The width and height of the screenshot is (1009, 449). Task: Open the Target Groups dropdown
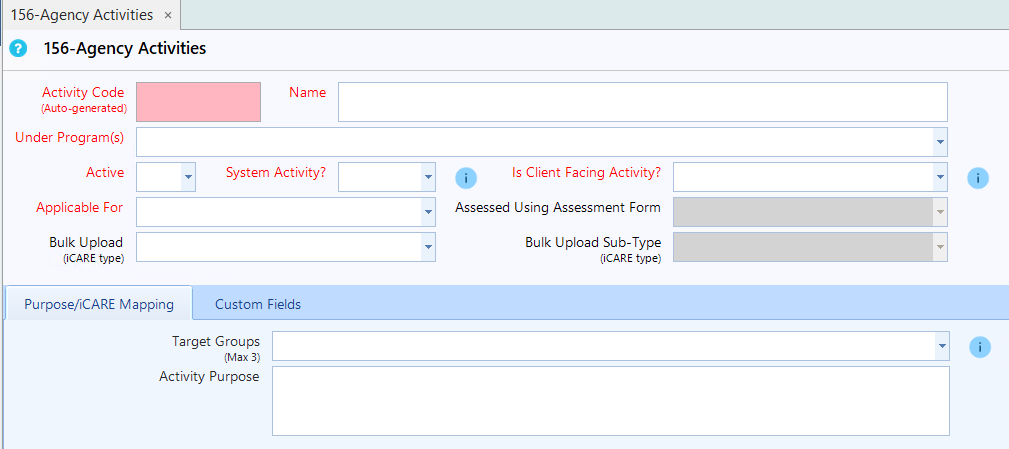[943, 346]
